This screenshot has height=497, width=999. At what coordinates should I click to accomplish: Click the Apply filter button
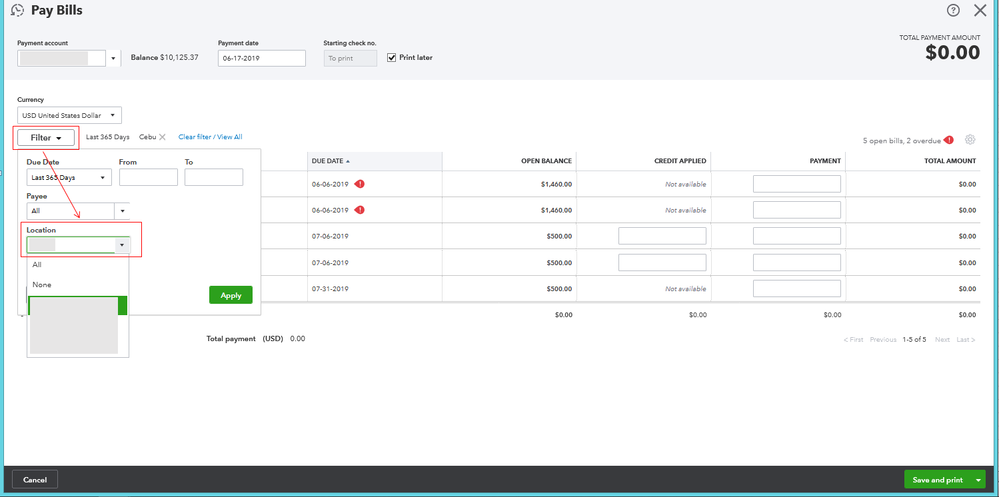[231, 295]
